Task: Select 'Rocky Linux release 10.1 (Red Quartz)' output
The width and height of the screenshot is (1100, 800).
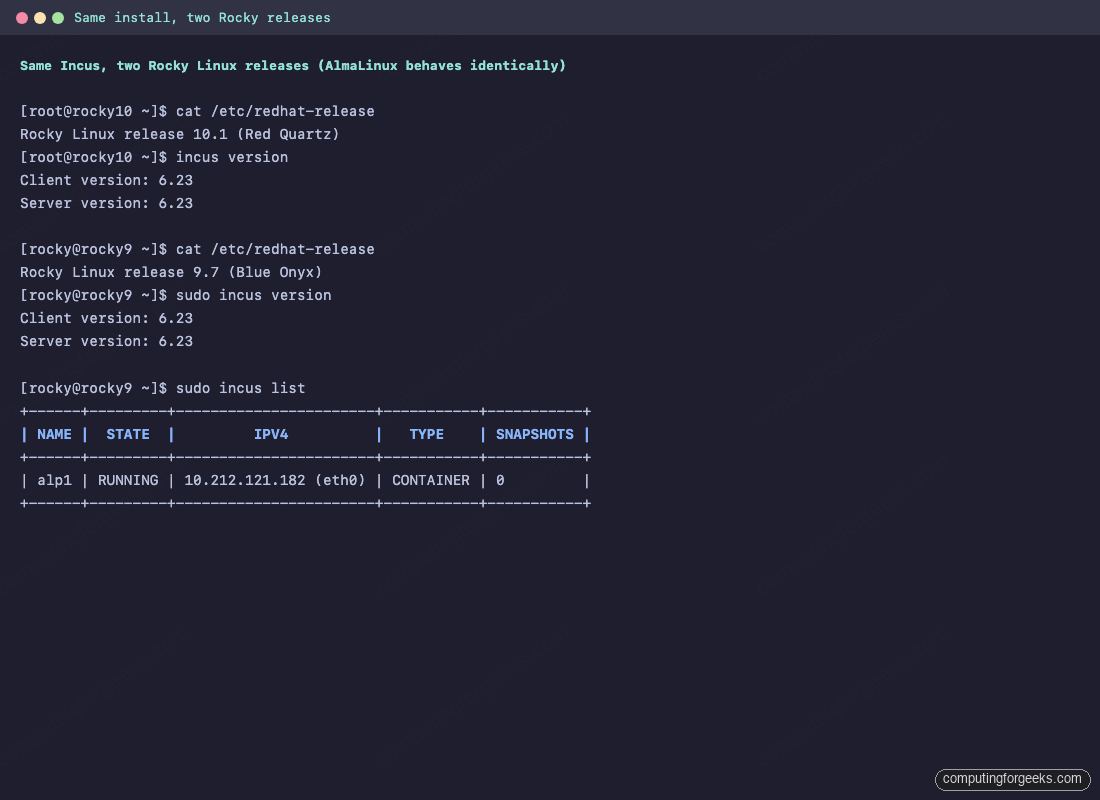Action: (x=180, y=134)
